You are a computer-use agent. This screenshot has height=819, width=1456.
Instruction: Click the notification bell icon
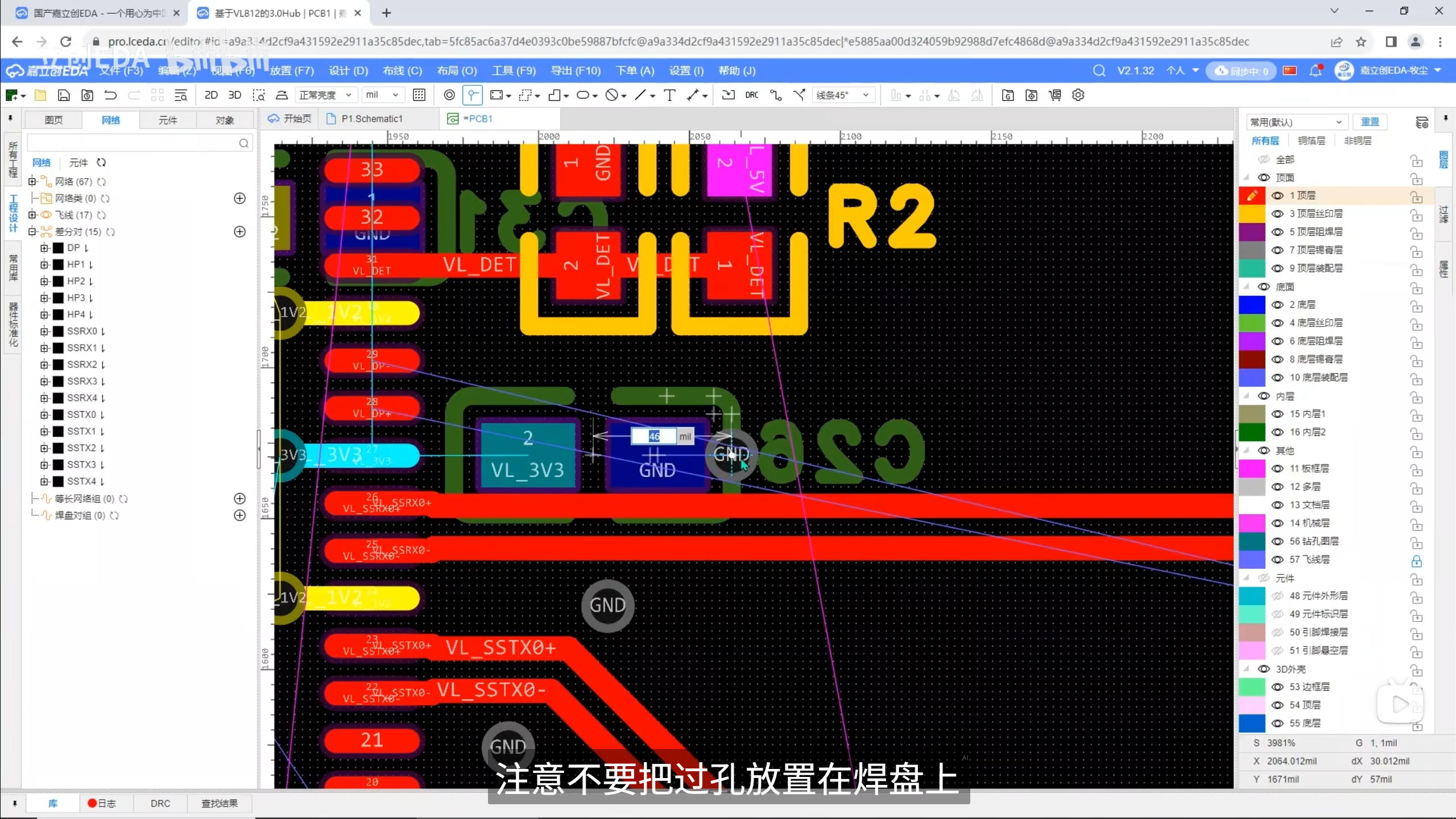tap(1315, 71)
